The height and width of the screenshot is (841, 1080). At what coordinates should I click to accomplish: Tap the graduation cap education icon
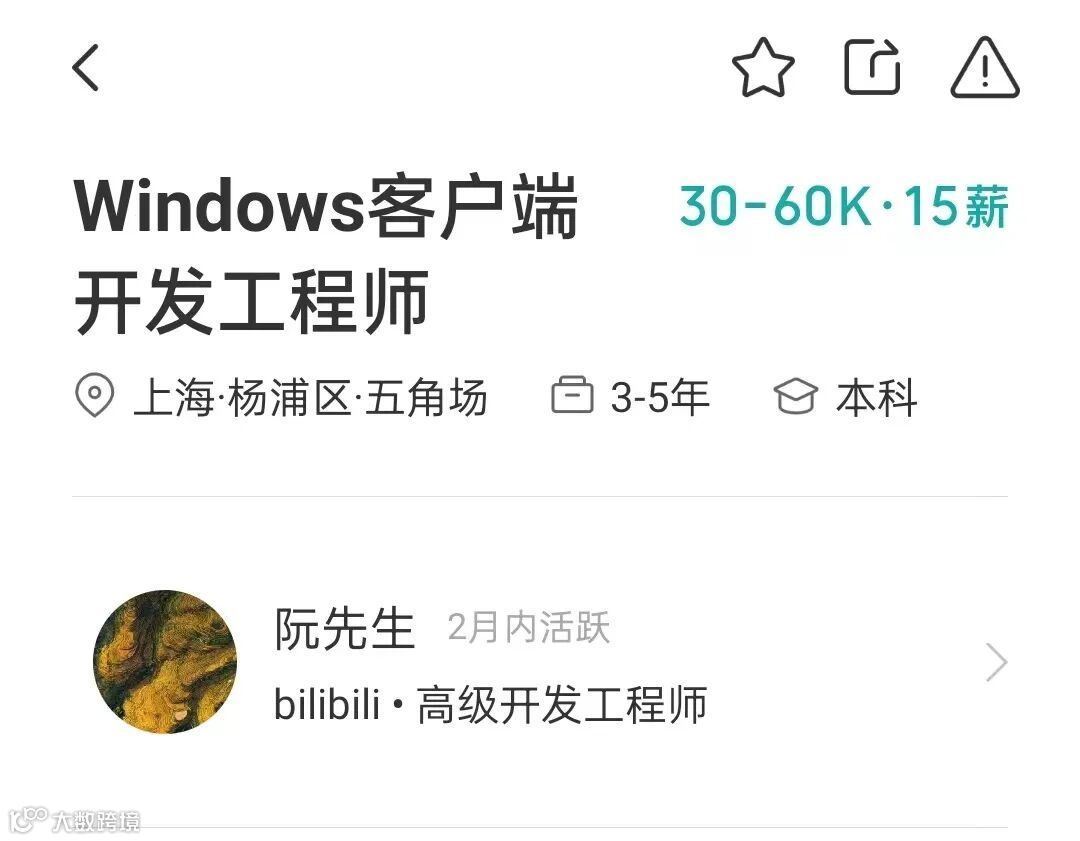click(796, 396)
